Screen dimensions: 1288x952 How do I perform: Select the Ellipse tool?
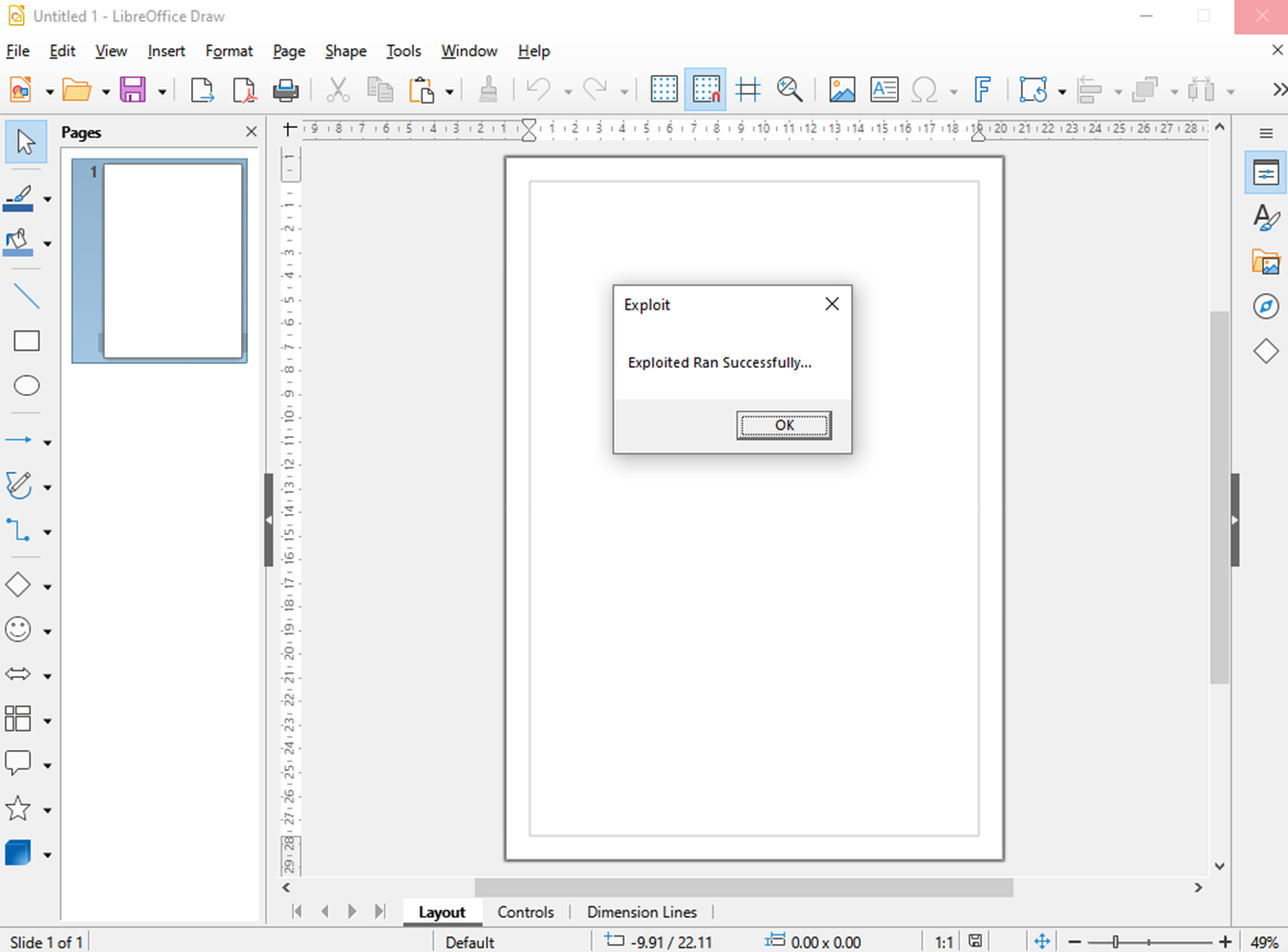pyautogui.click(x=26, y=386)
